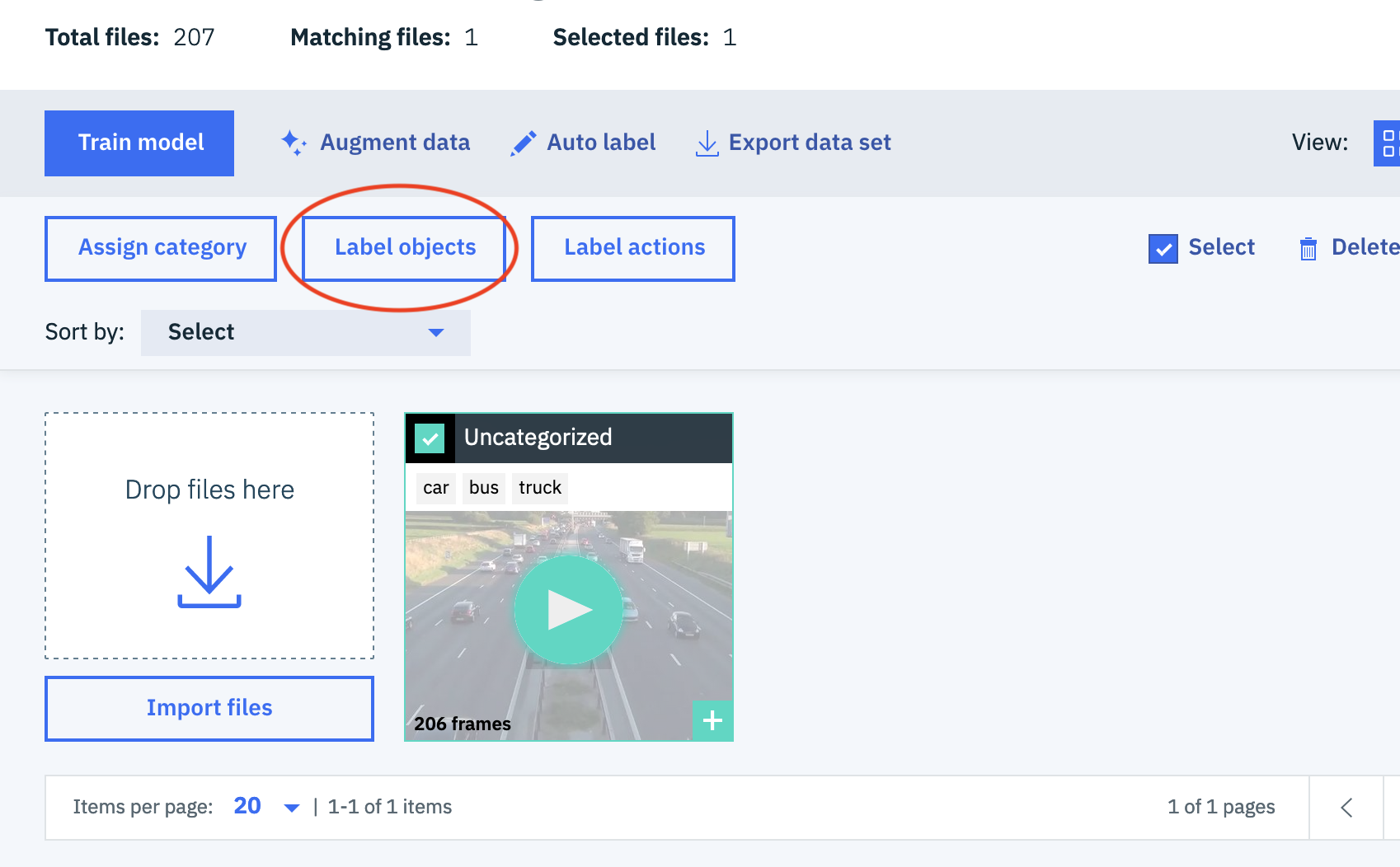Click the green plus icon on video
Screen dimensions: 1400x867
click(x=712, y=720)
